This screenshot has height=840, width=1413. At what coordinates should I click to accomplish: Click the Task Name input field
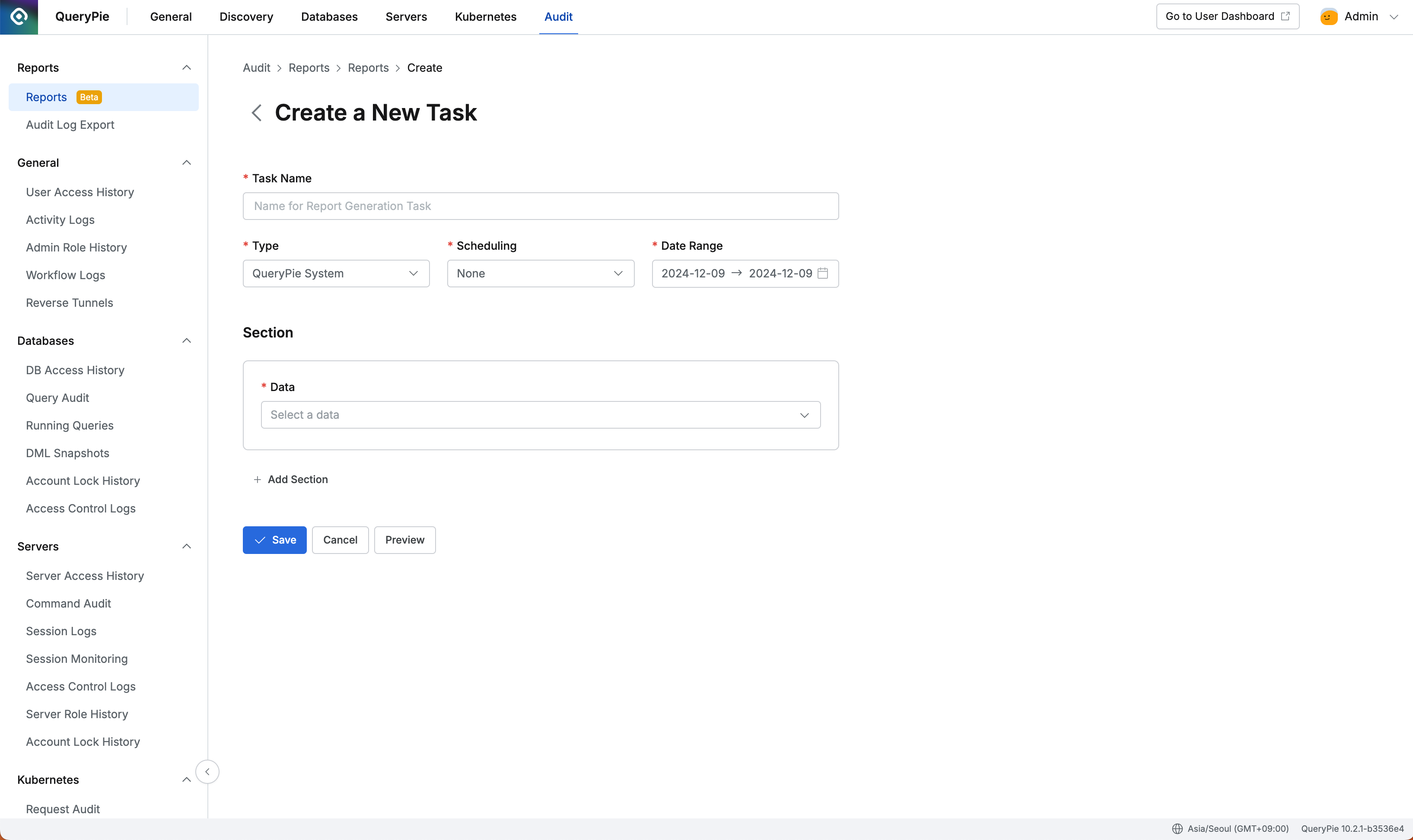[540, 206]
